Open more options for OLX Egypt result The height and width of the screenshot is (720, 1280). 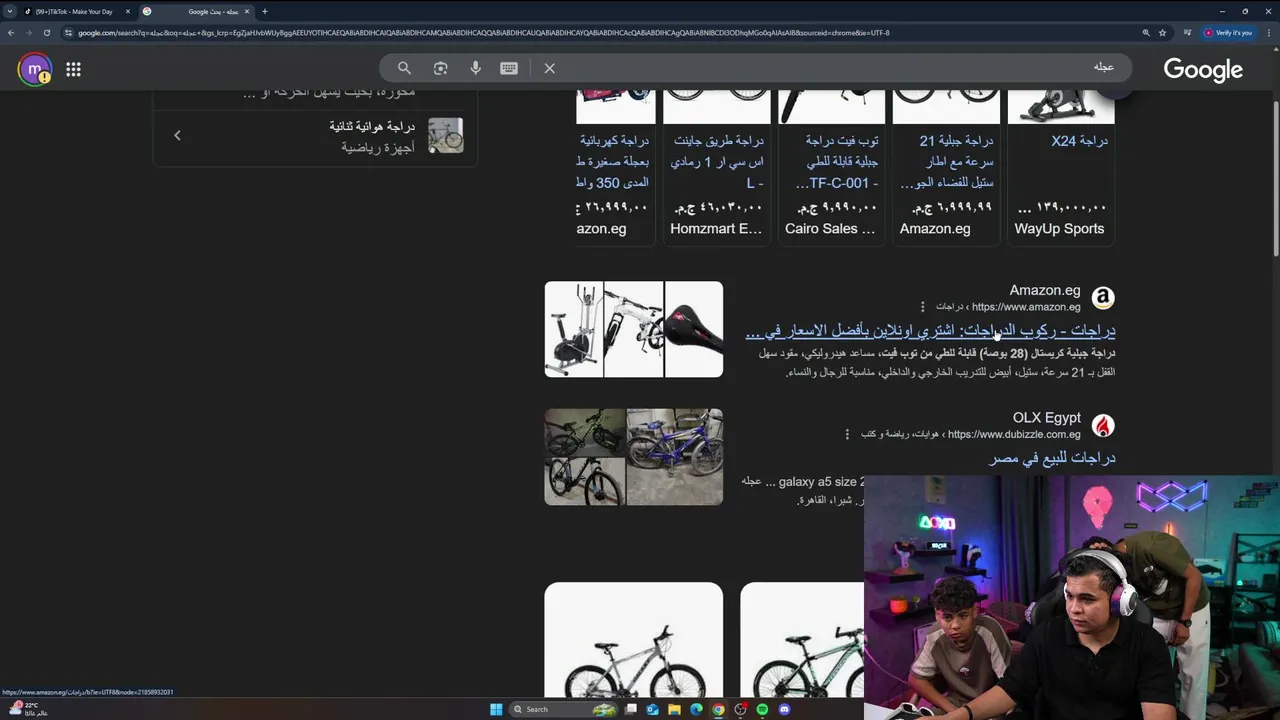847,434
